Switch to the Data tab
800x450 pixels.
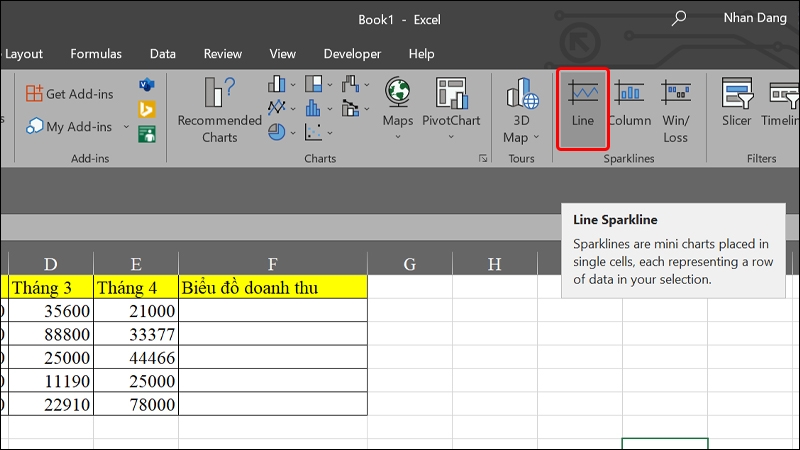(163, 54)
